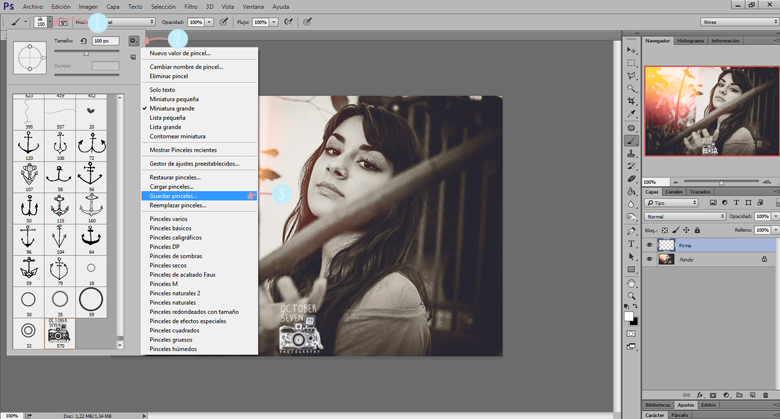
Task: Click the foreground color swatch
Action: pyautogui.click(x=629, y=316)
